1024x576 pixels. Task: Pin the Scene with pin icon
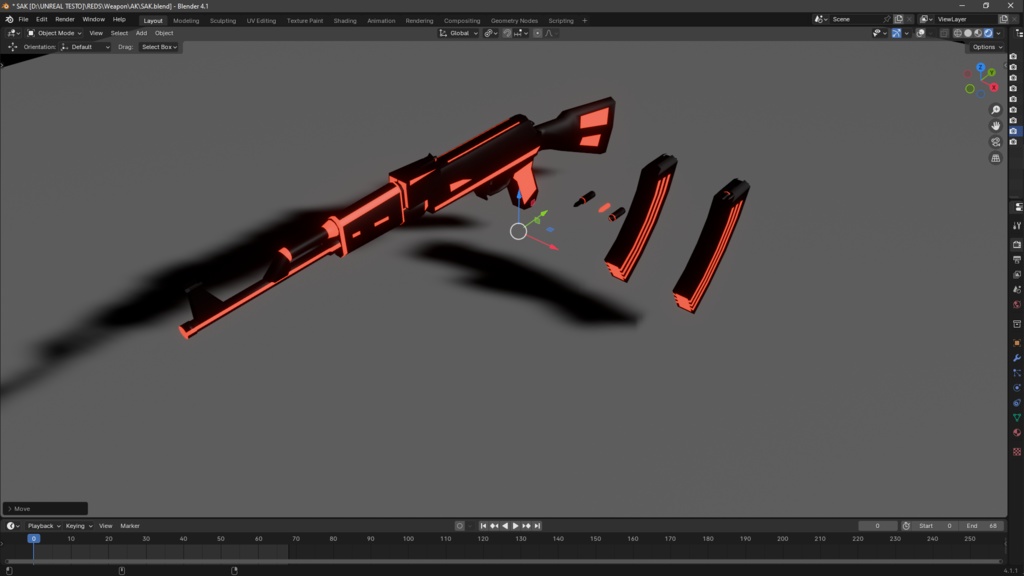click(886, 20)
